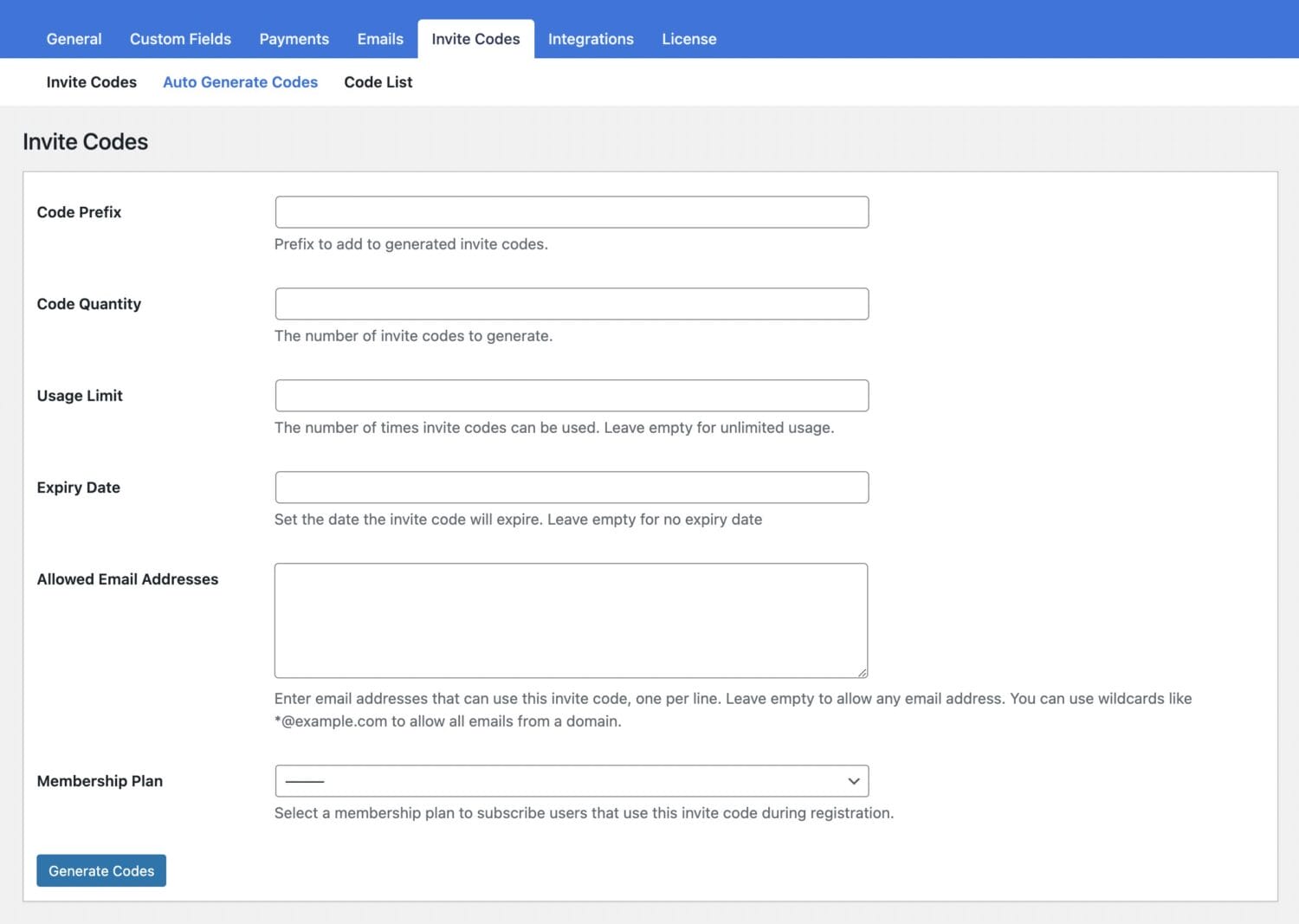
Task: Switch to the Integrations tab
Action: [x=591, y=39]
